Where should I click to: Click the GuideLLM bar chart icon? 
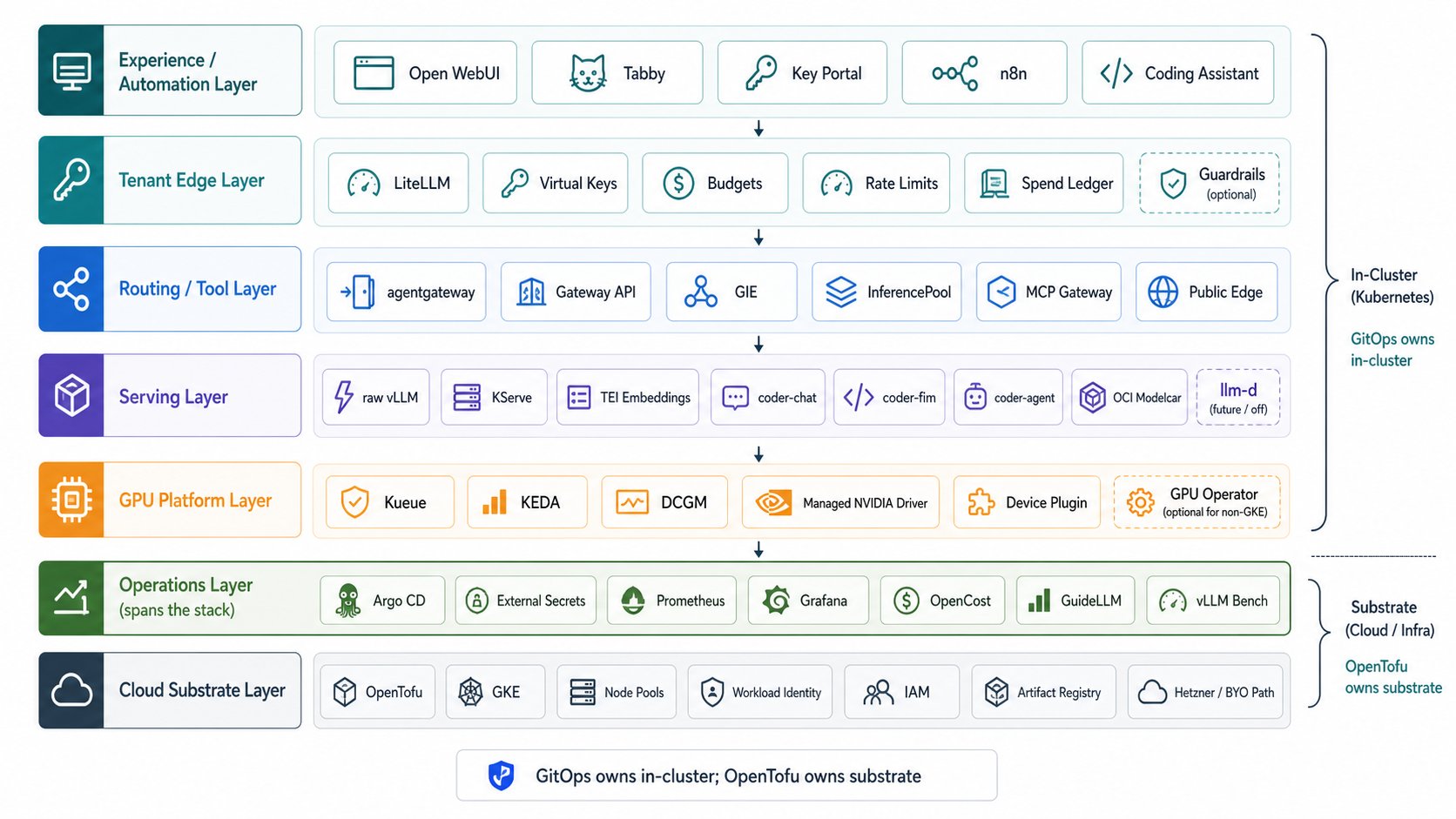pyautogui.click(x=1039, y=601)
